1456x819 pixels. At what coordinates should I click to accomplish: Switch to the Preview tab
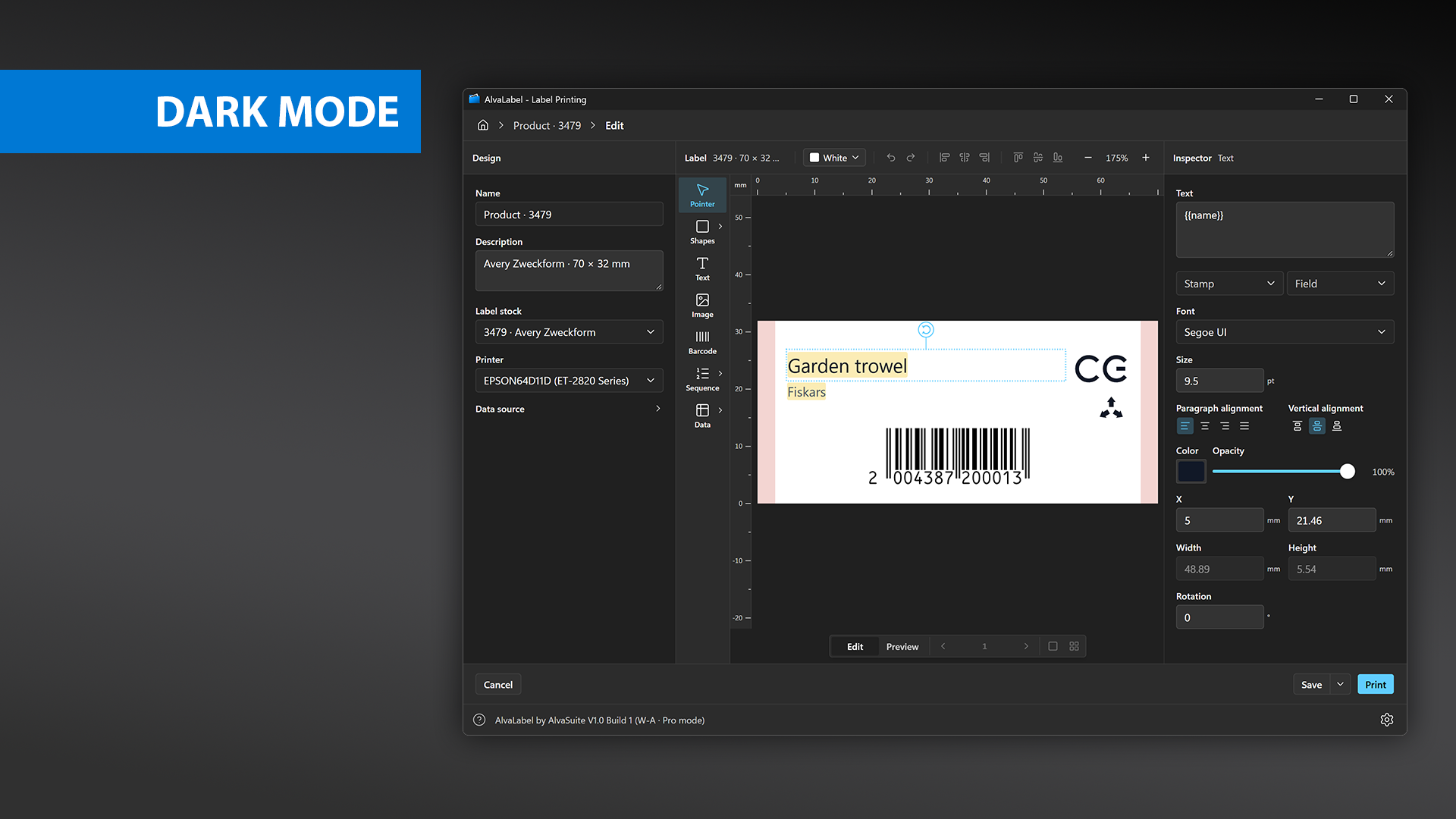[902, 647]
